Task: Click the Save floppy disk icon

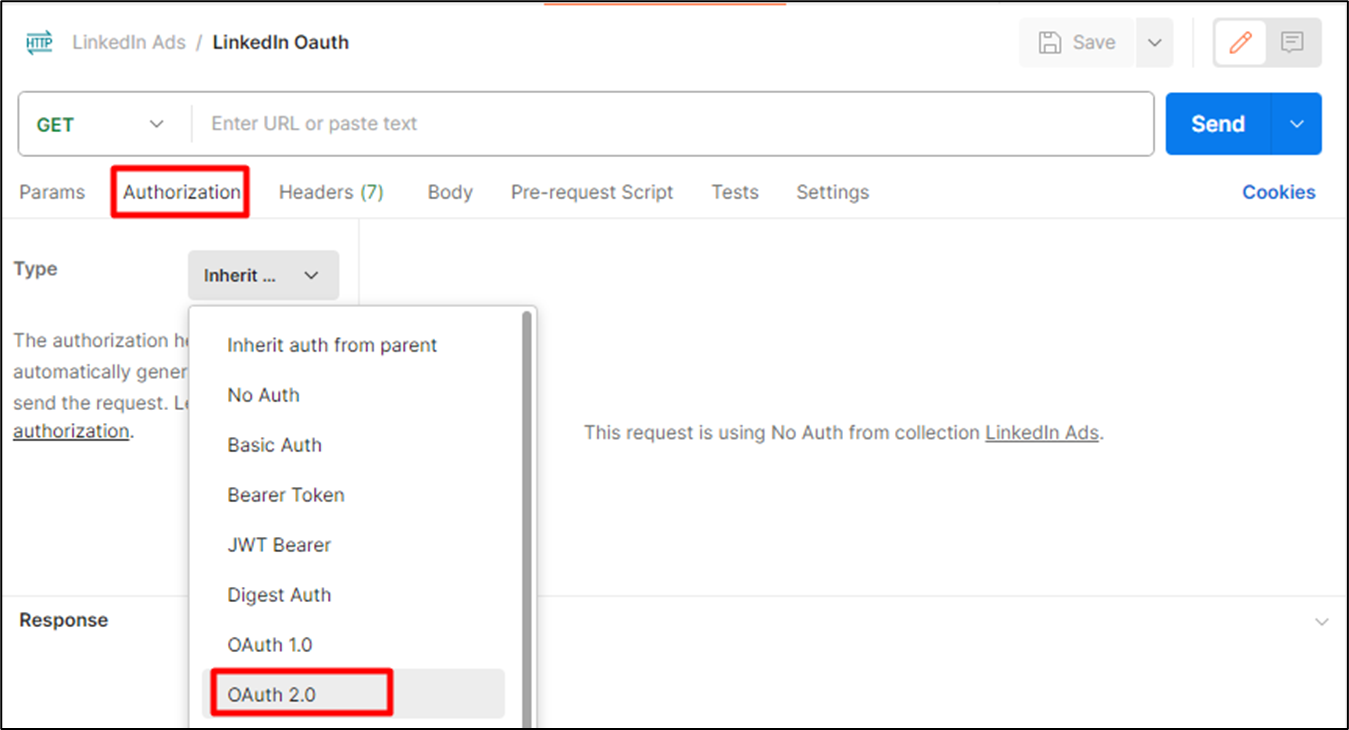Action: click(x=1050, y=43)
